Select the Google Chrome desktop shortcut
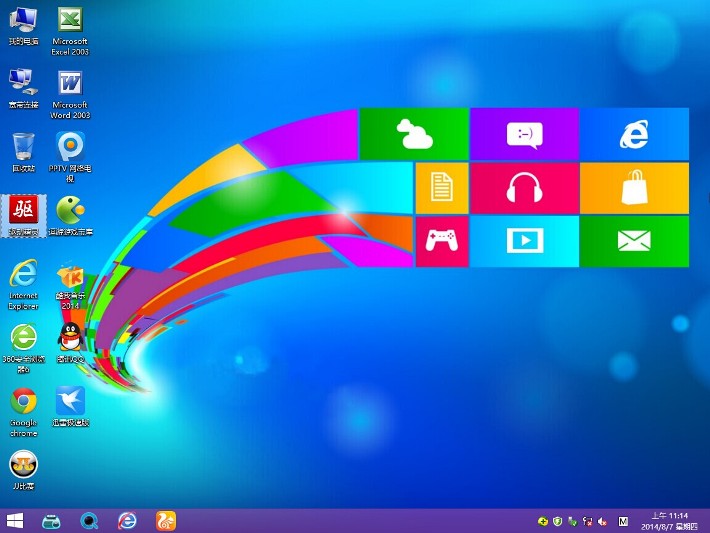 (x=23, y=401)
